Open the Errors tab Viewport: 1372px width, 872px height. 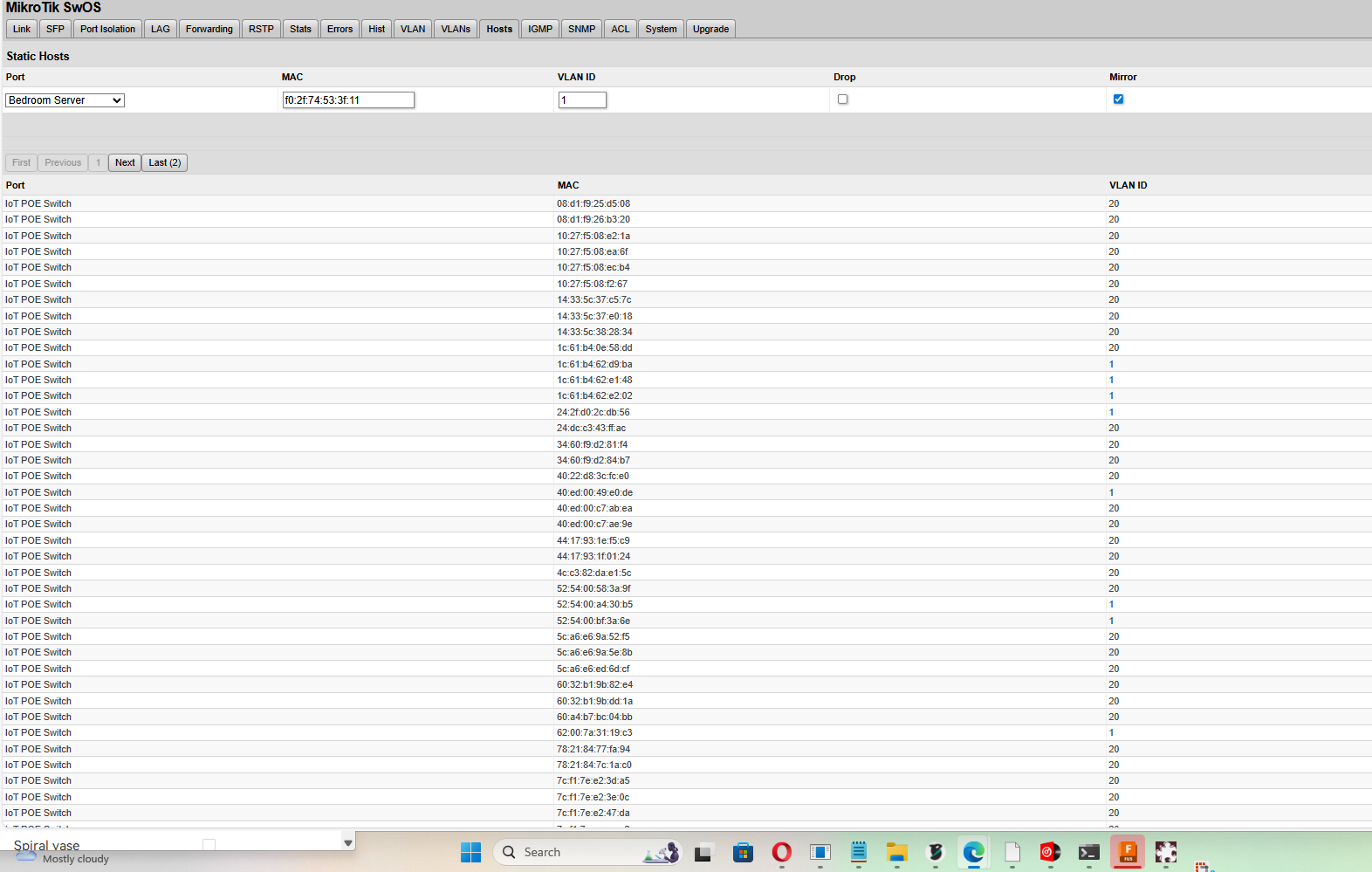coord(340,29)
